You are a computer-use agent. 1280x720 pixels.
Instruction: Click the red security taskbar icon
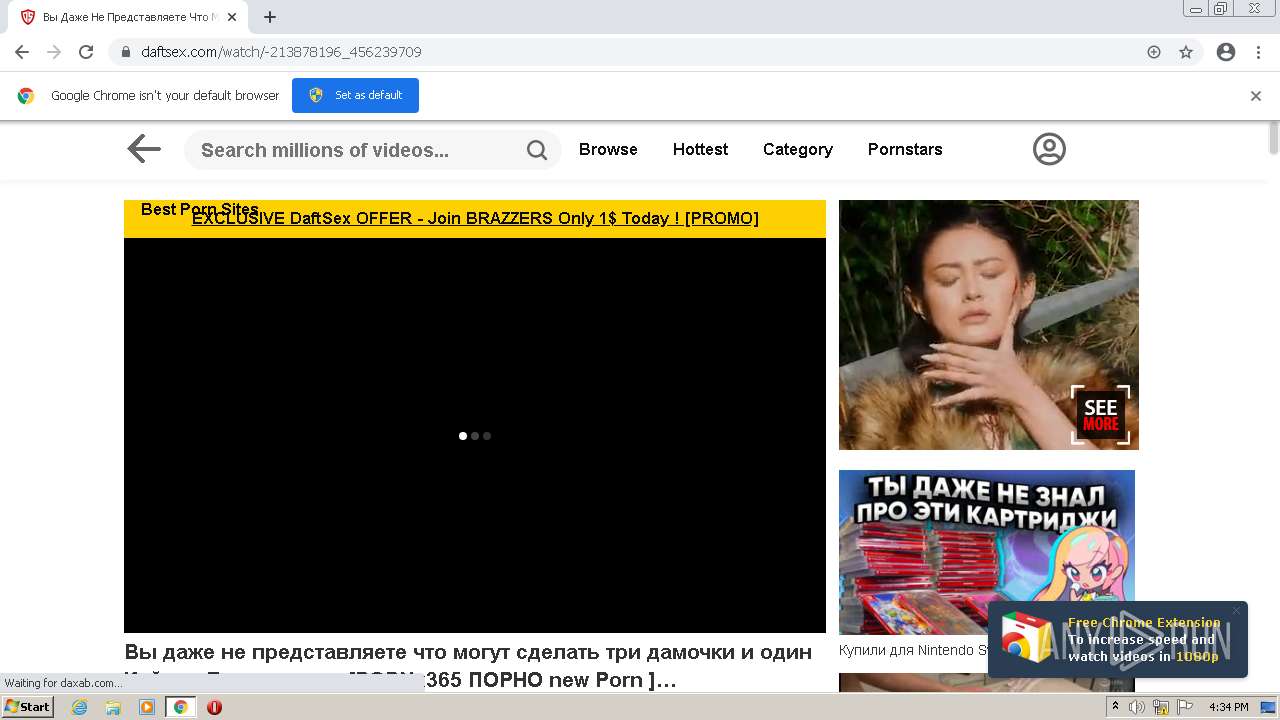coord(214,707)
